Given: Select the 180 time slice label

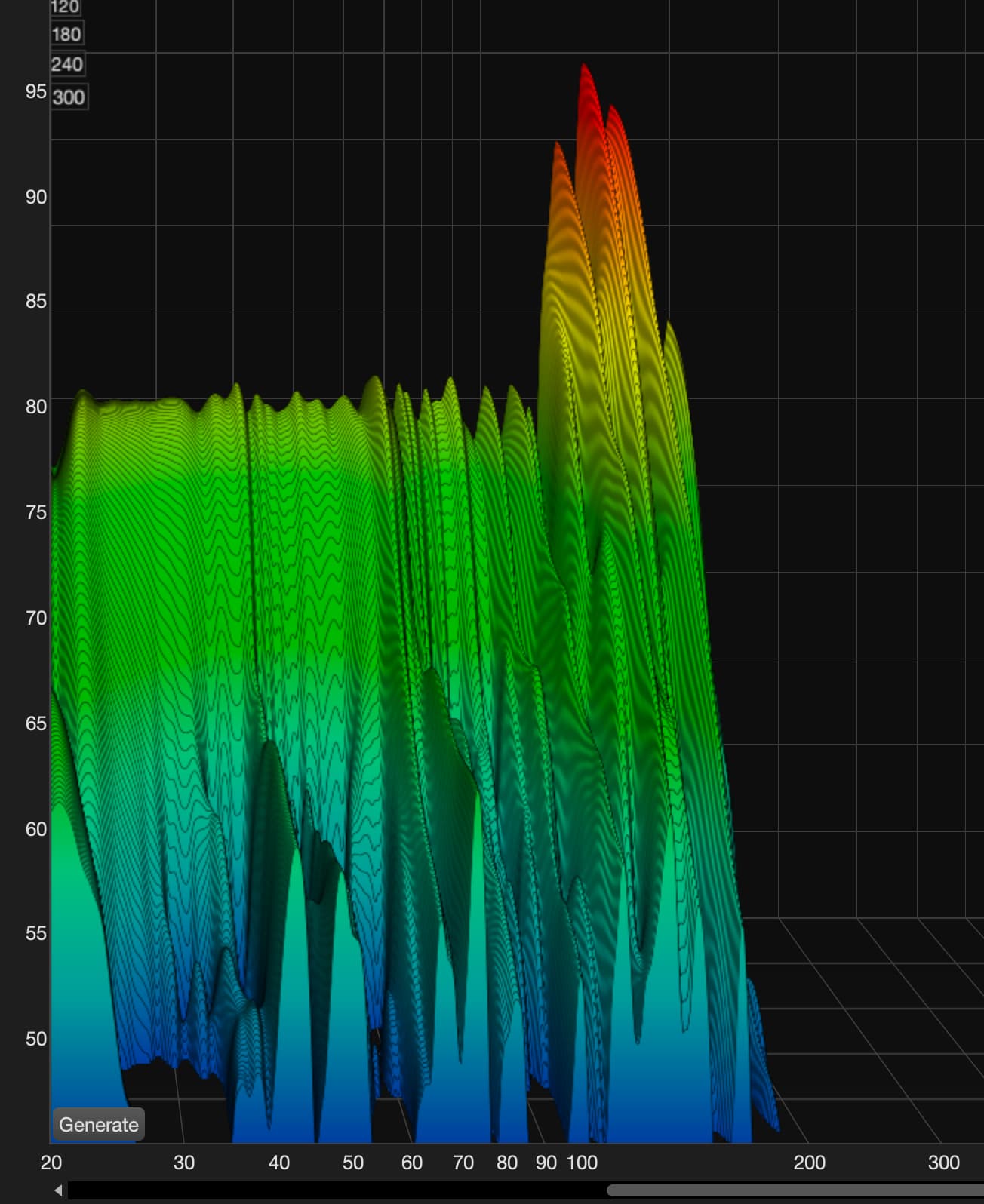Looking at the screenshot, I should click(66, 34).
